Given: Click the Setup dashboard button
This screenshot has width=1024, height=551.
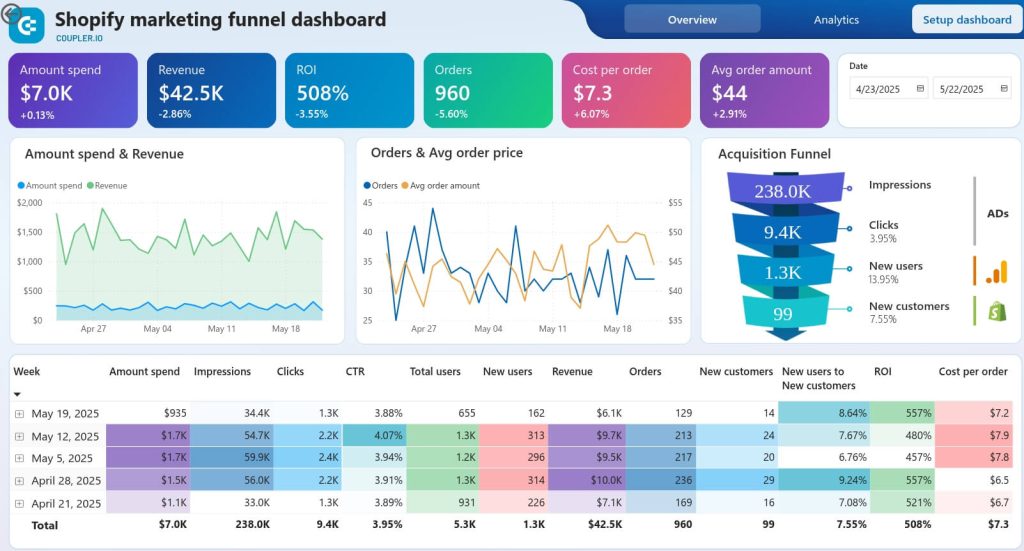Looking at the screenshot, I should pos(967,20).
